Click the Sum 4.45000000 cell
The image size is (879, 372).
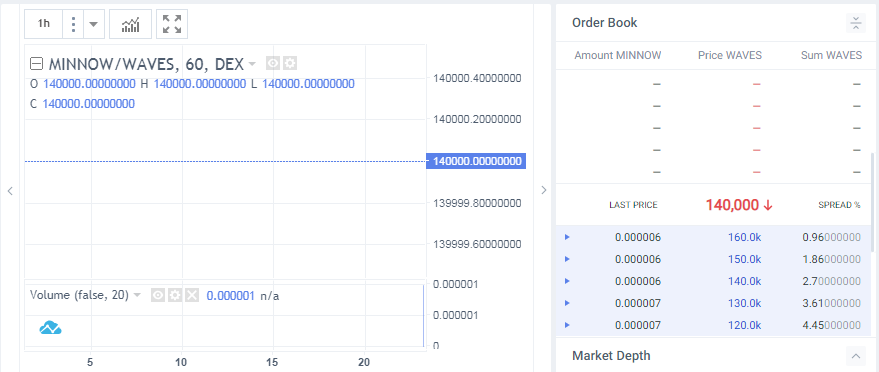coord(831,325)
